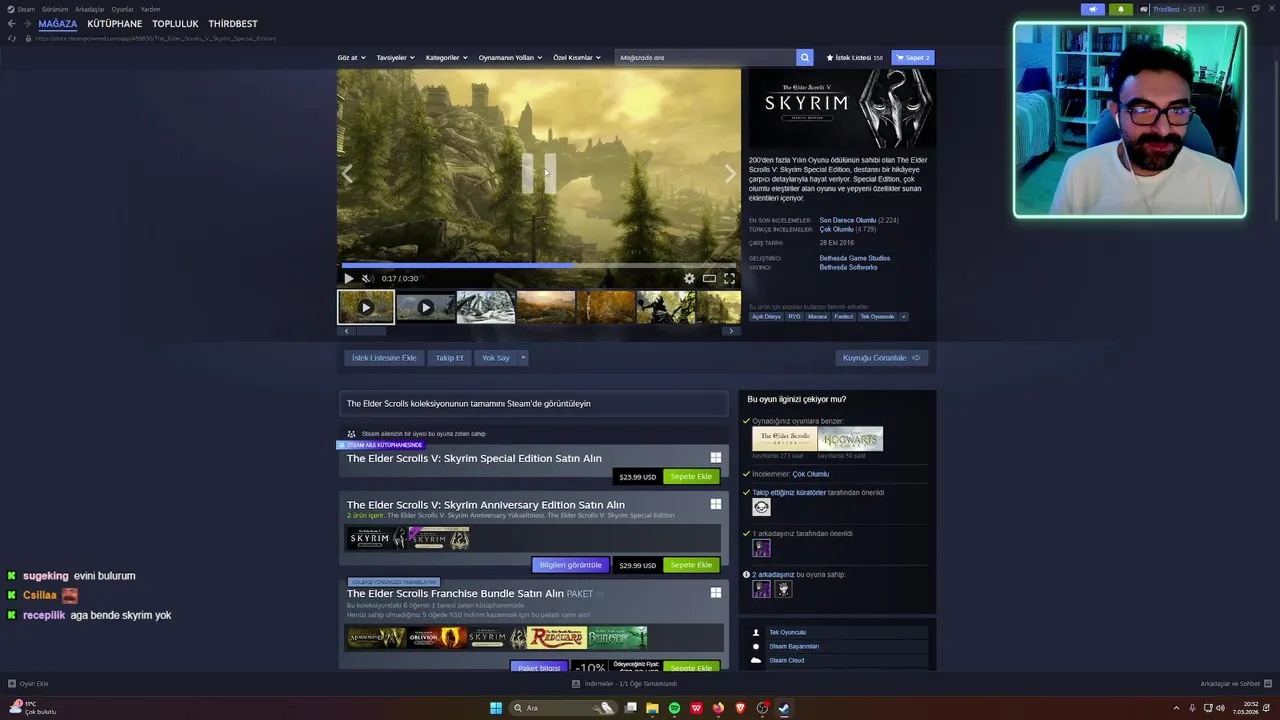This screenshot has width=1280, height=720.
Task: Open the Oyunlar menu
Action: 122,9
